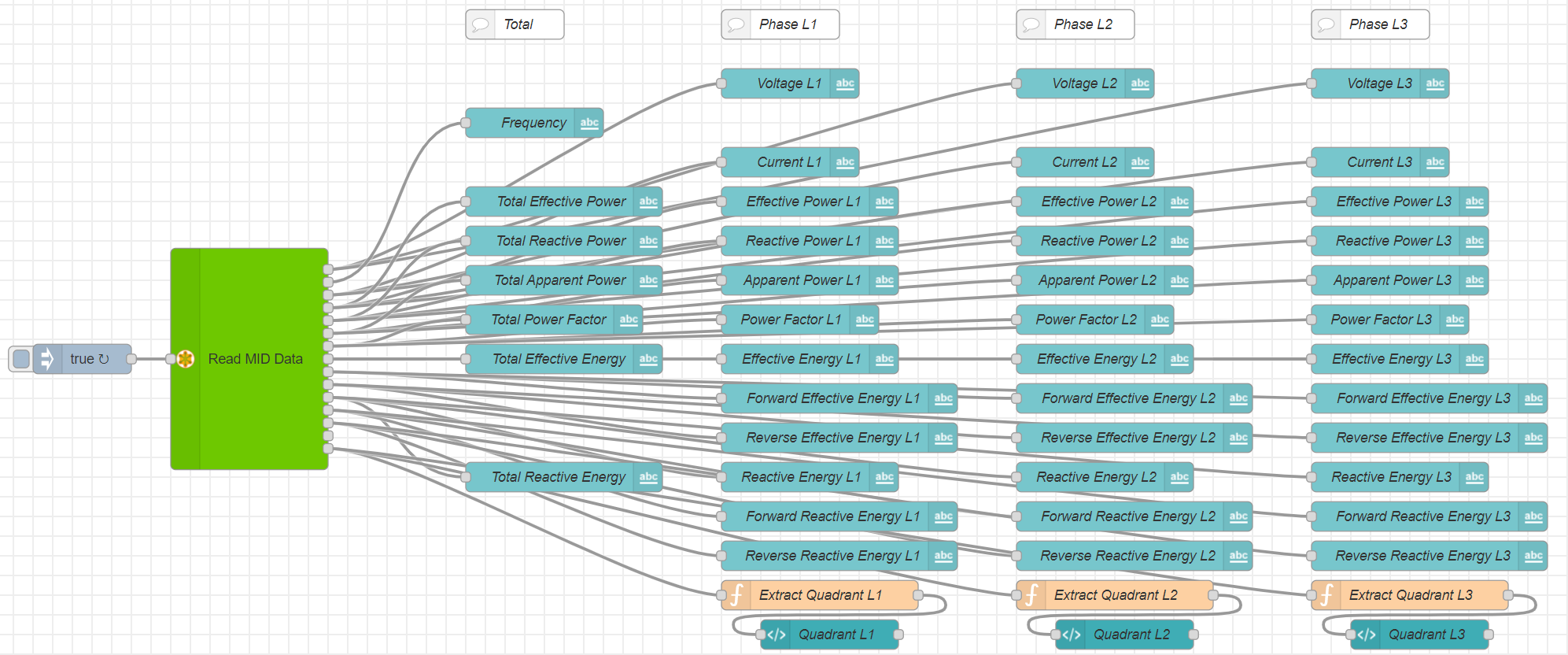This screenshot has height=655, width=1568.
Task: Click the abc icon on Current L3
Action: 1435,162
